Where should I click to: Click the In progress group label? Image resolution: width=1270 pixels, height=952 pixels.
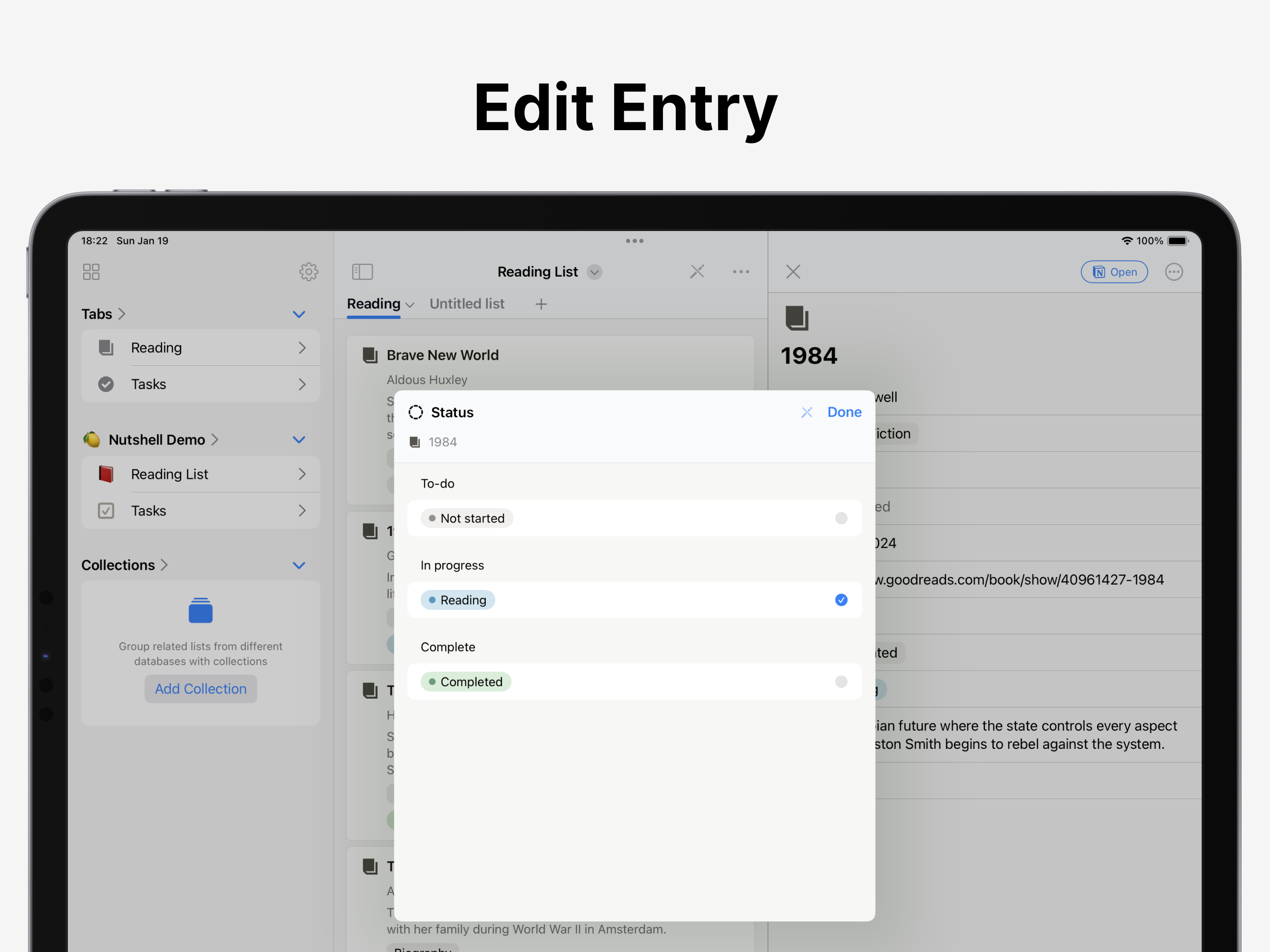(452, 566)
